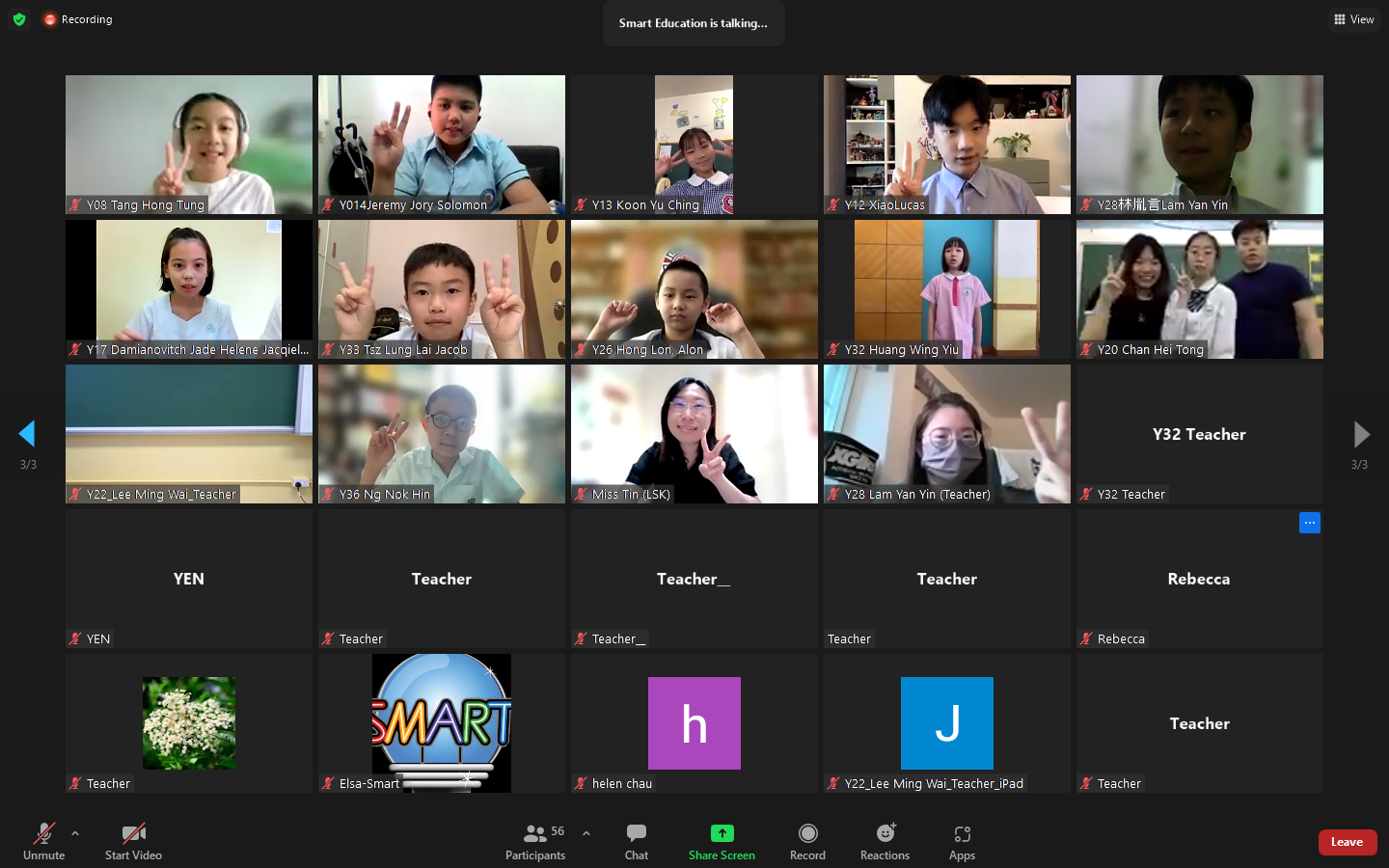Select helen chau's purple avatar tile
Screen dimensions: 1389x868
pyautogui.click(x=694, y=723)
